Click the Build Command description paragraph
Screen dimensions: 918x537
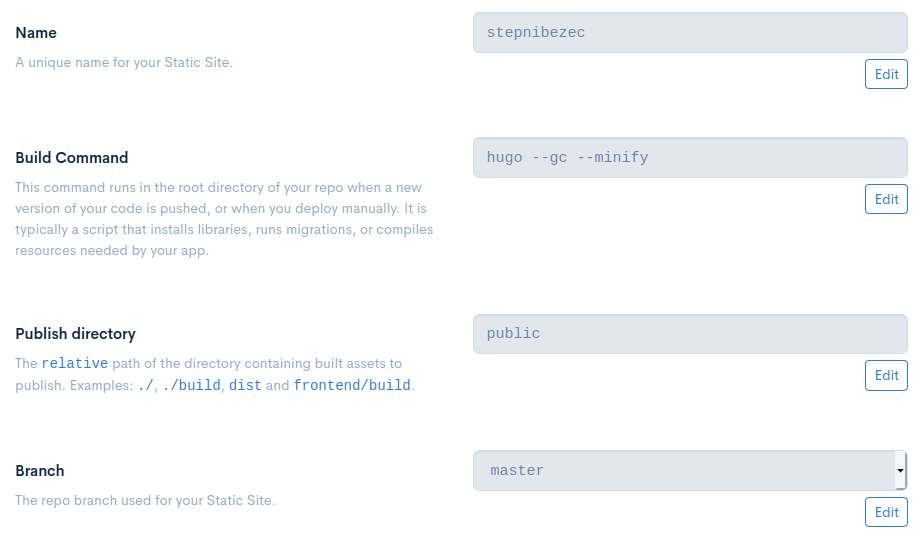[224, 219]
